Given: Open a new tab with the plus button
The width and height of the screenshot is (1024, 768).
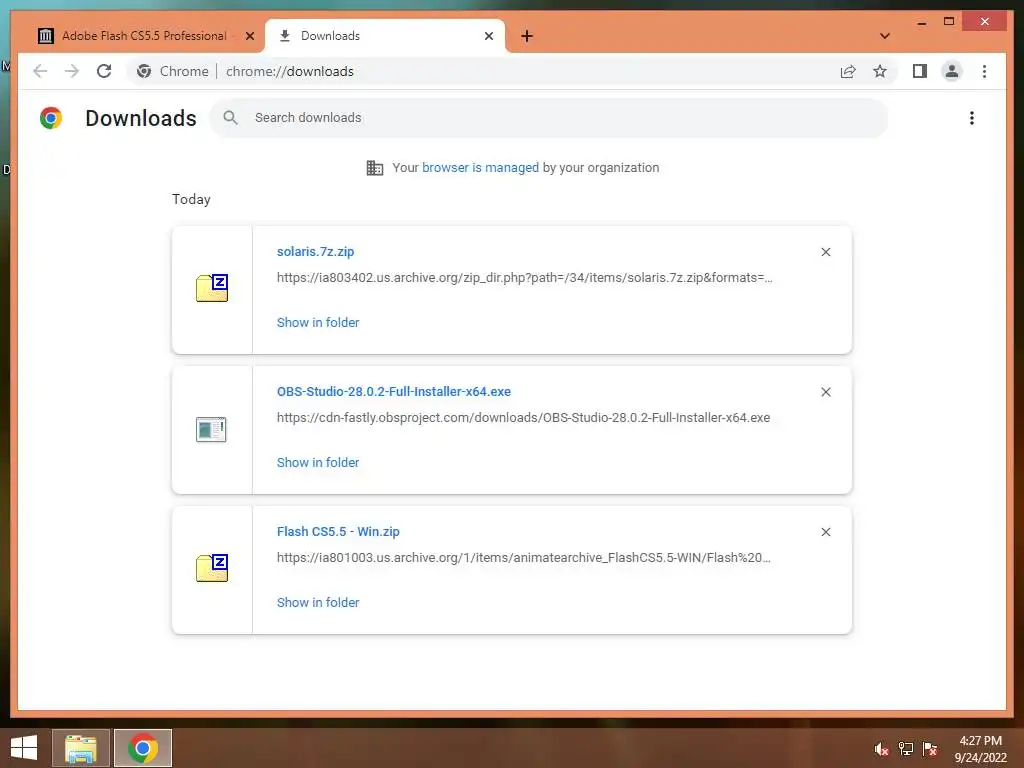Looking at the screenshot, I should pos(527,36).
